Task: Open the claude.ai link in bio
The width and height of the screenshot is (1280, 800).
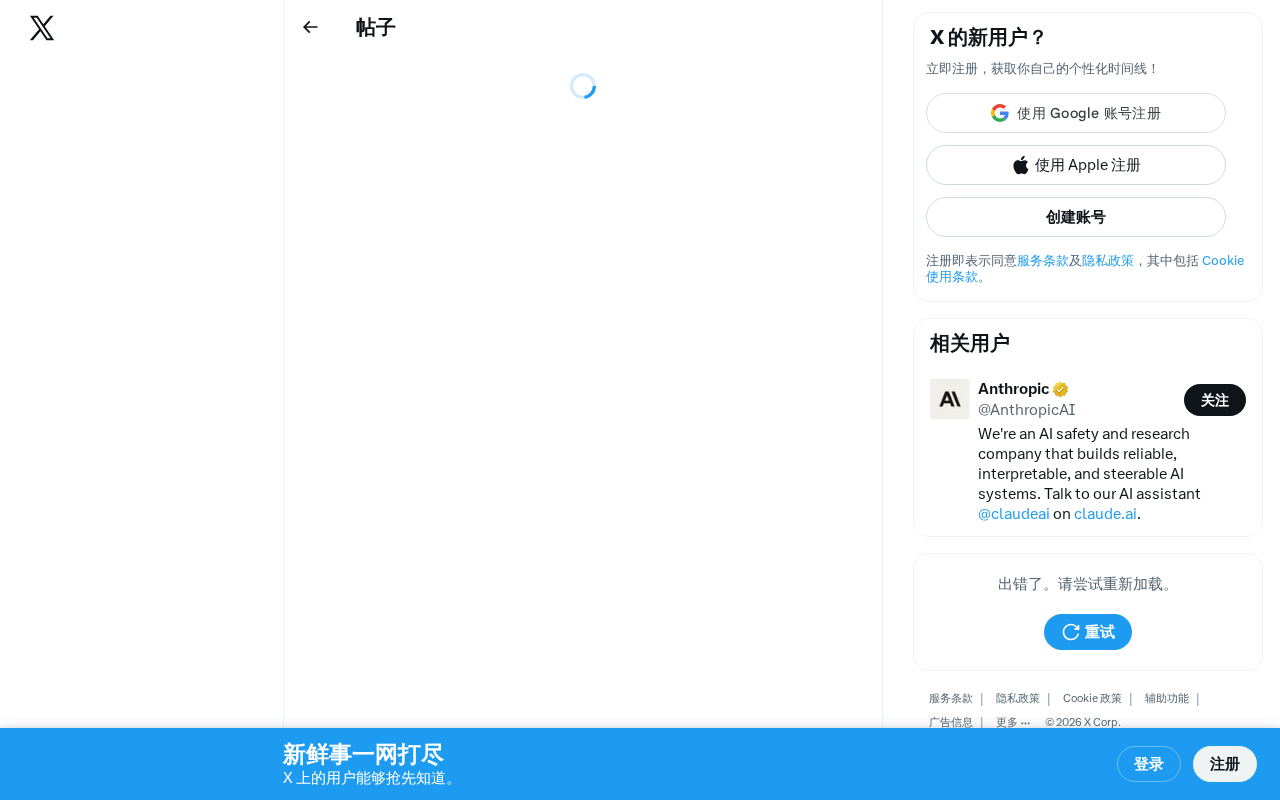Action: coord(1105,513)
